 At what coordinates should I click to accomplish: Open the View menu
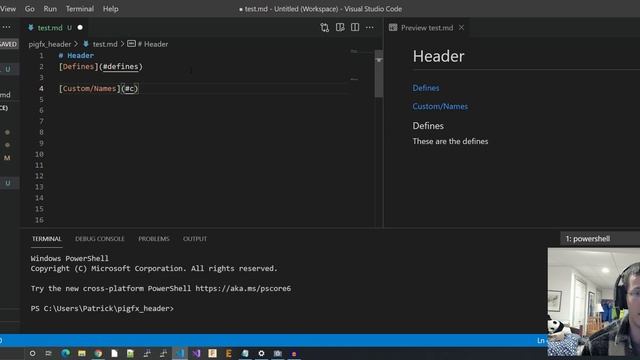coord(8,9)
